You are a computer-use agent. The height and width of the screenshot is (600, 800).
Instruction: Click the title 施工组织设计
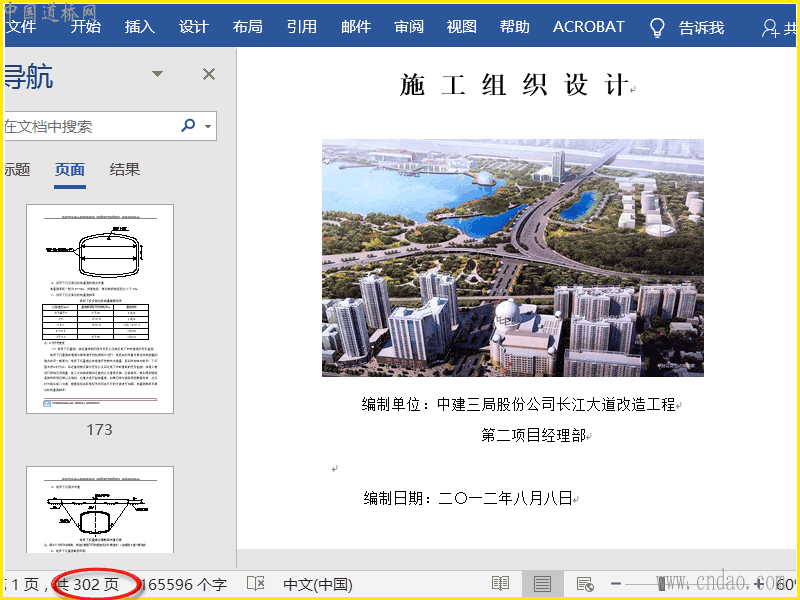tap(514, 85)
